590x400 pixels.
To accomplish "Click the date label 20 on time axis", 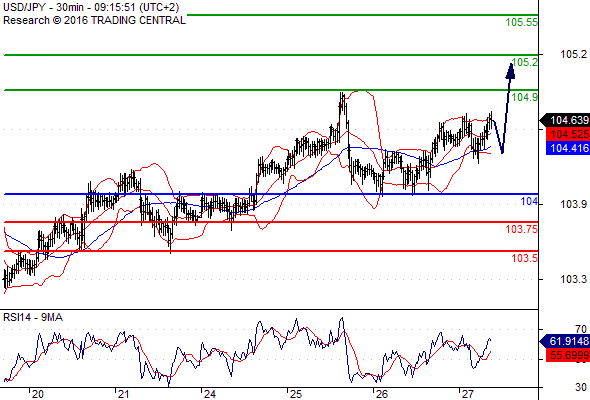I will [x=38, y=394].
